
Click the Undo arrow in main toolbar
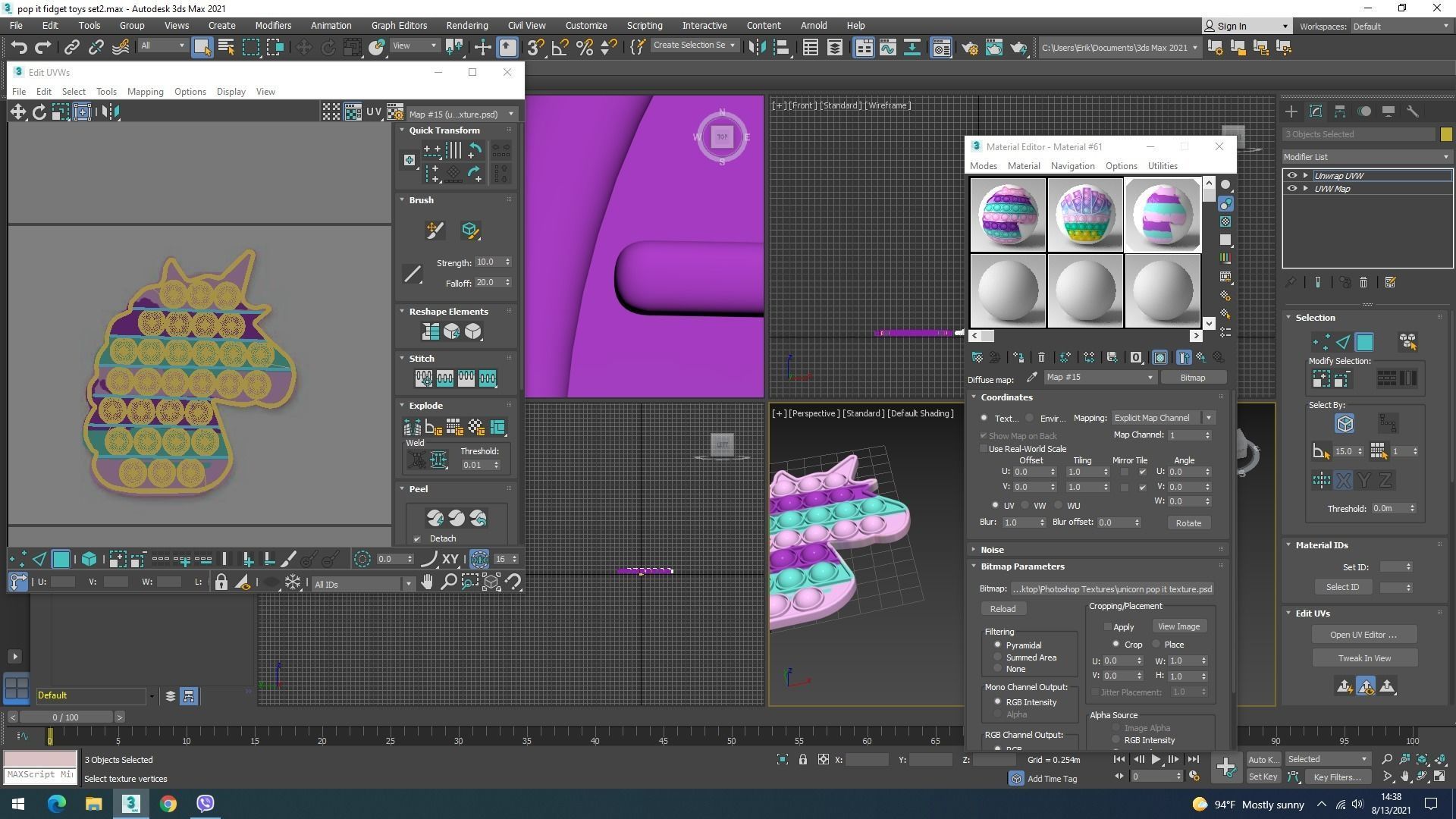point(19,48)
